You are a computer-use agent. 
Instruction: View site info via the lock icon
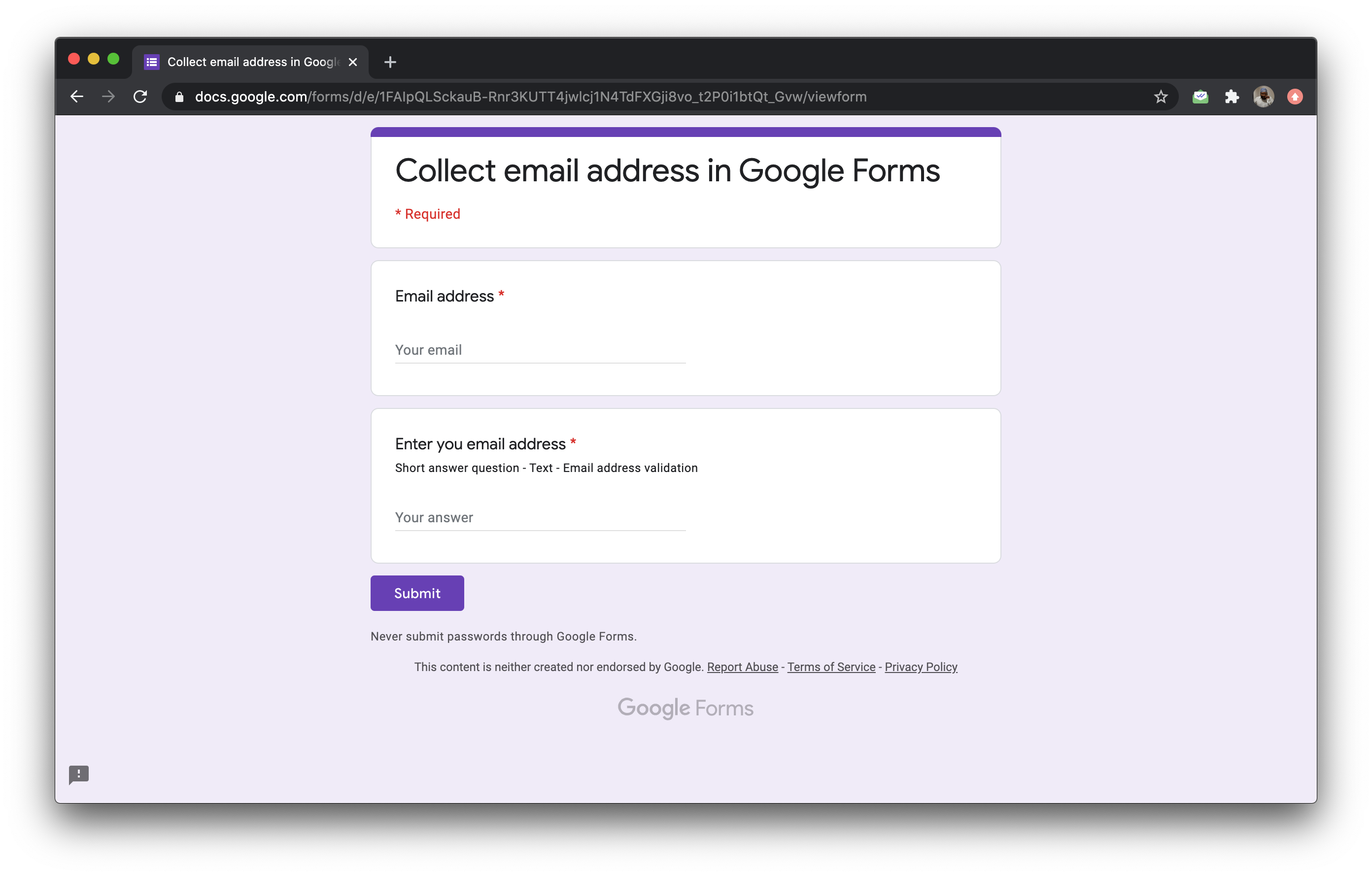tap(179, 97)
